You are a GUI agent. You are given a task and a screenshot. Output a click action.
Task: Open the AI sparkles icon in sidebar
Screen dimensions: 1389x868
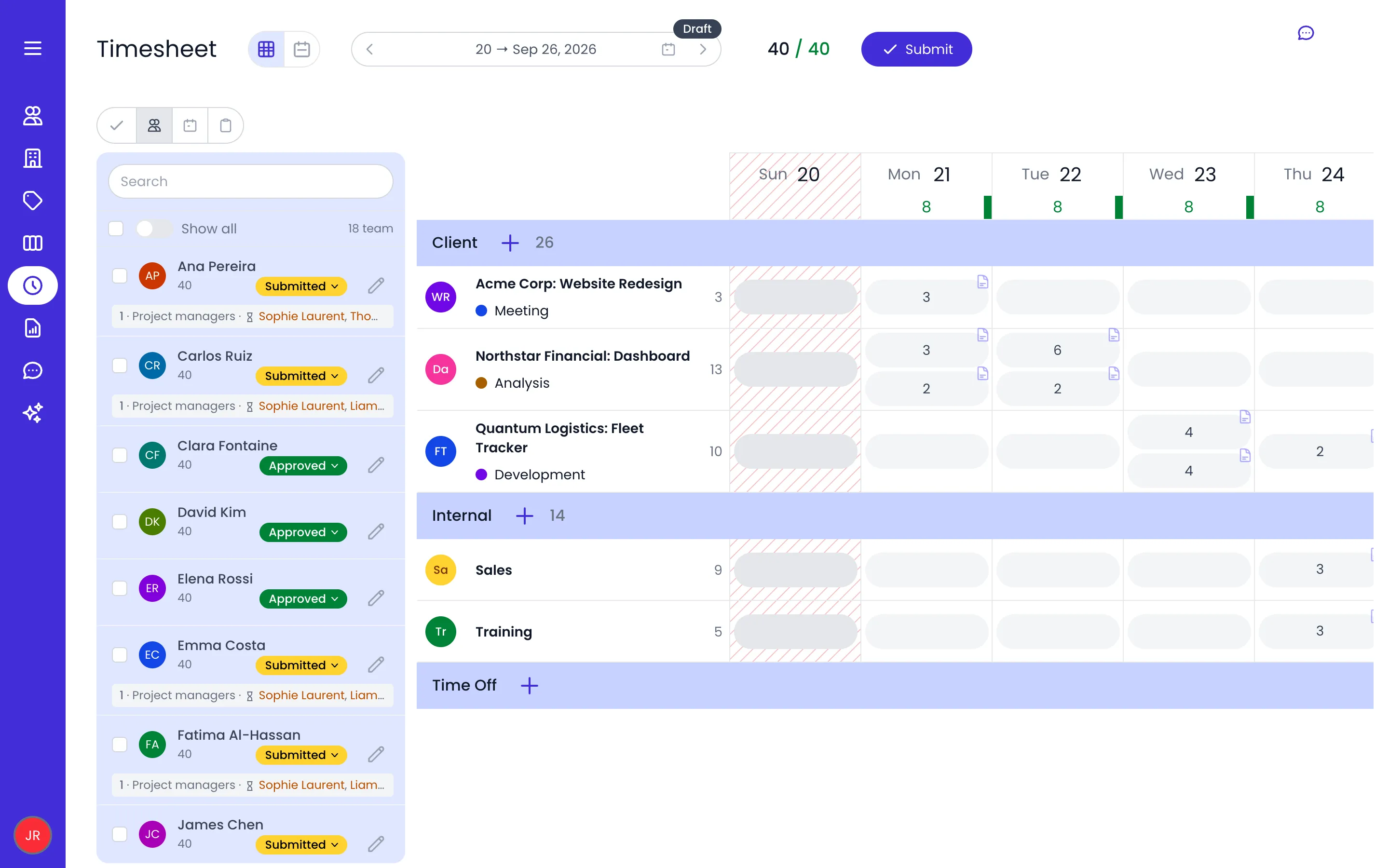click(x=33, y=413)
